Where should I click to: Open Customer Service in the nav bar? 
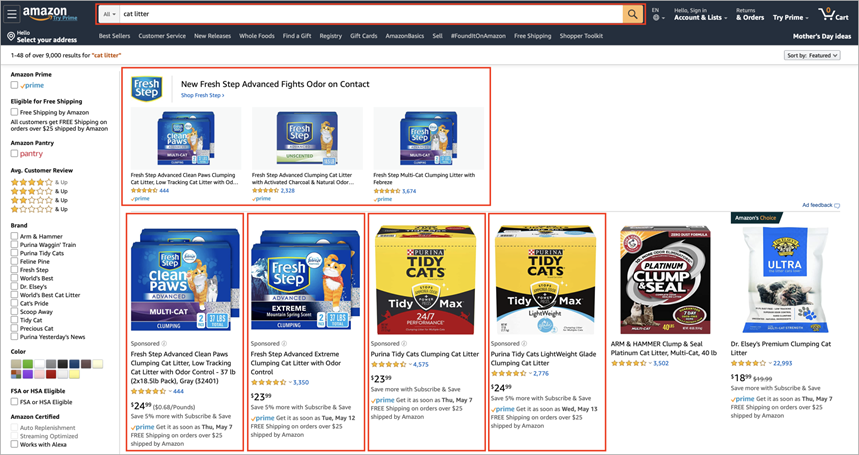pyautogui.click(x=162, y=36)
